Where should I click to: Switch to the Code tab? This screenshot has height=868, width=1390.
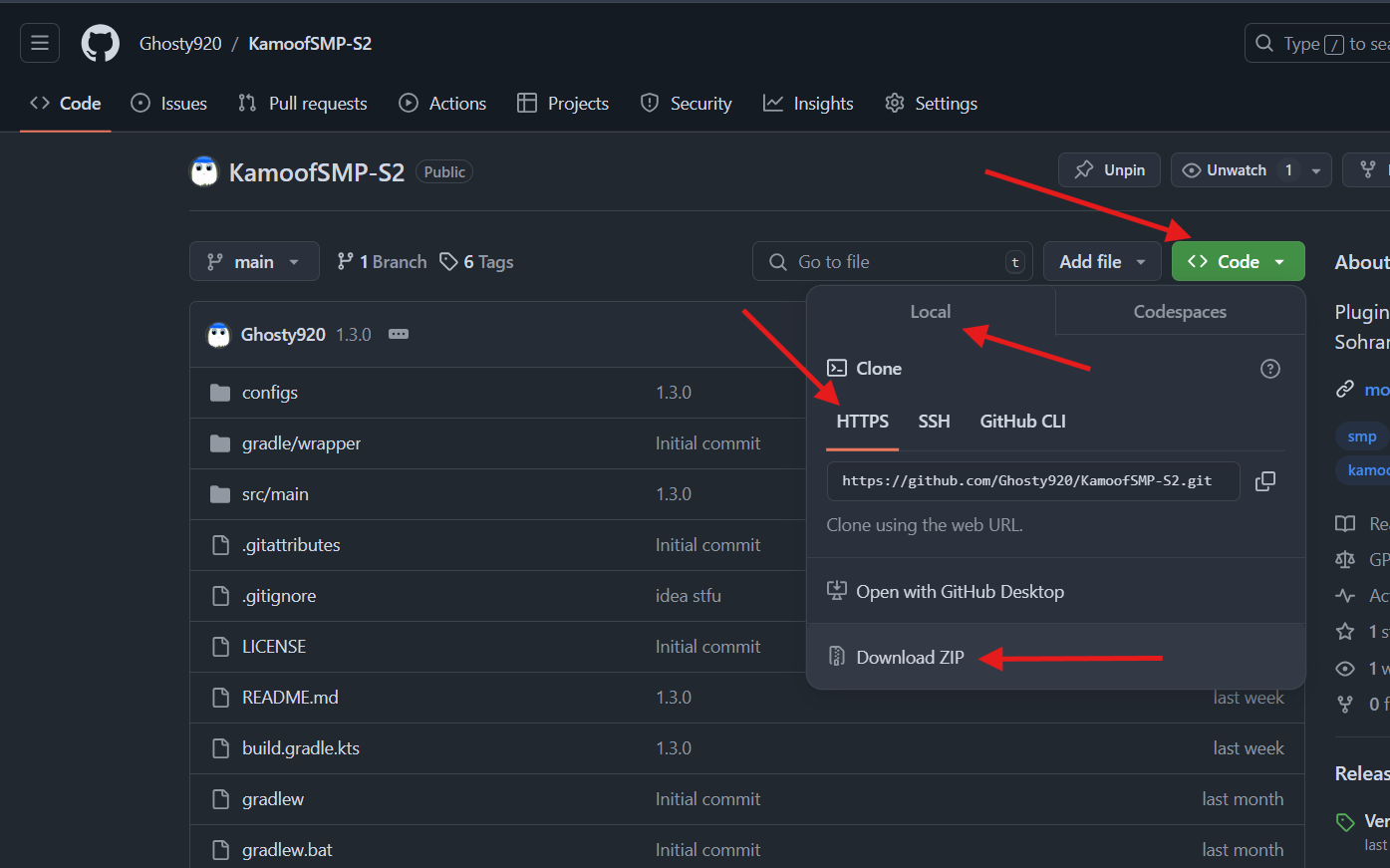66,104
